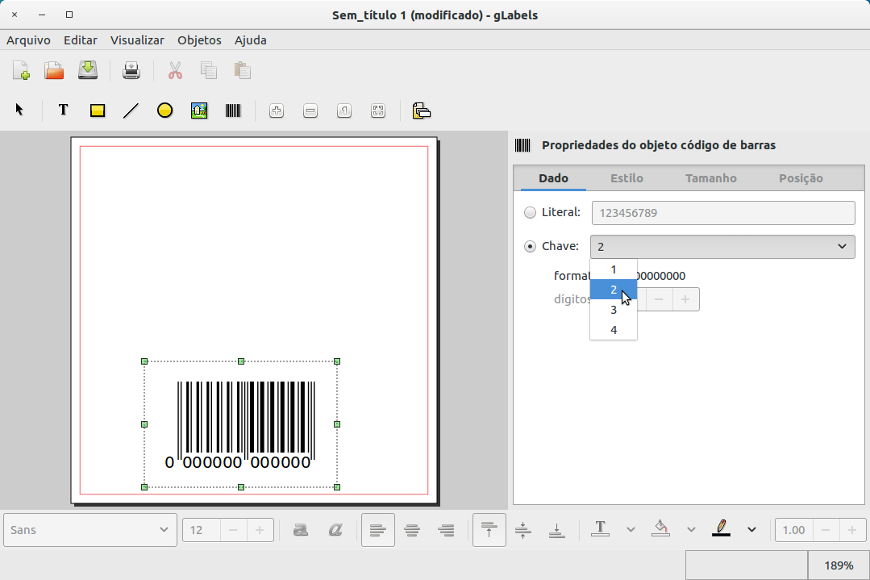
Task: Select the Literal radio button
Action: 530,213
